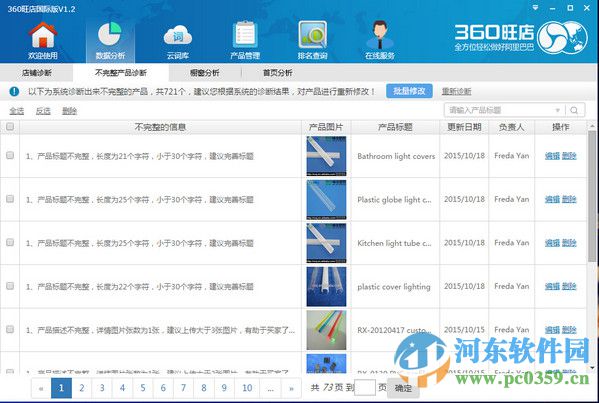Click the 重新诊断 link
This screenshot has height=403, width=599.
click(x=457, y=92)
